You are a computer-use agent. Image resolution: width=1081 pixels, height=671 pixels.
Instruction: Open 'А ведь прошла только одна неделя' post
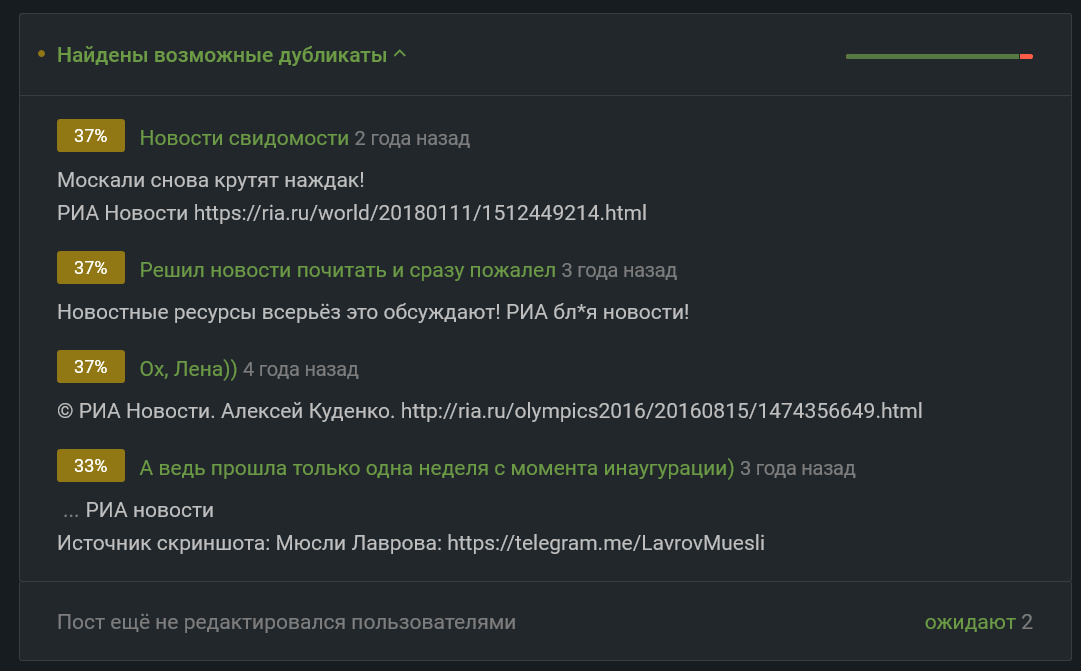pyautogui.click(x=437, y=468)
